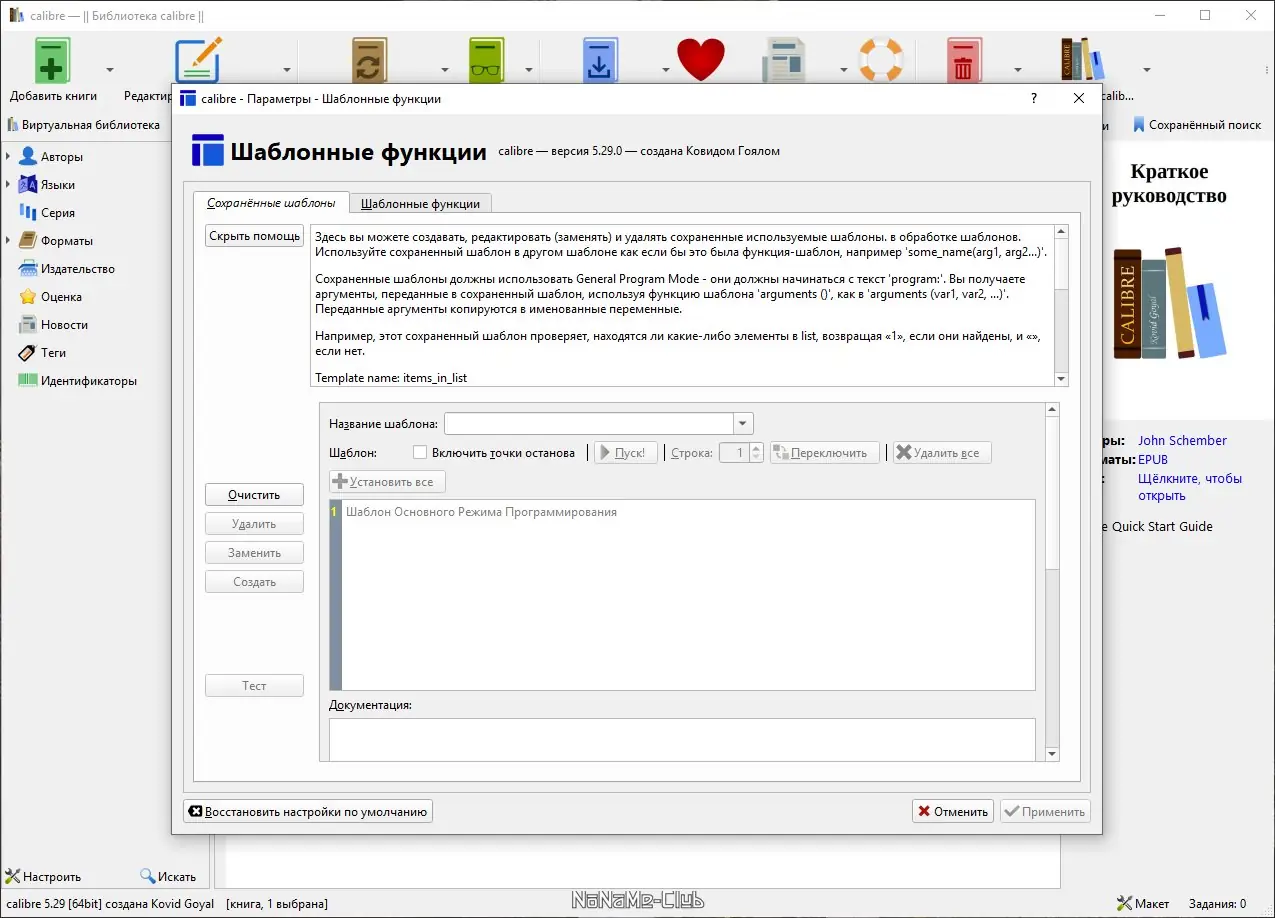
Task: Click the Remove books trash icon
Action: 963,61
